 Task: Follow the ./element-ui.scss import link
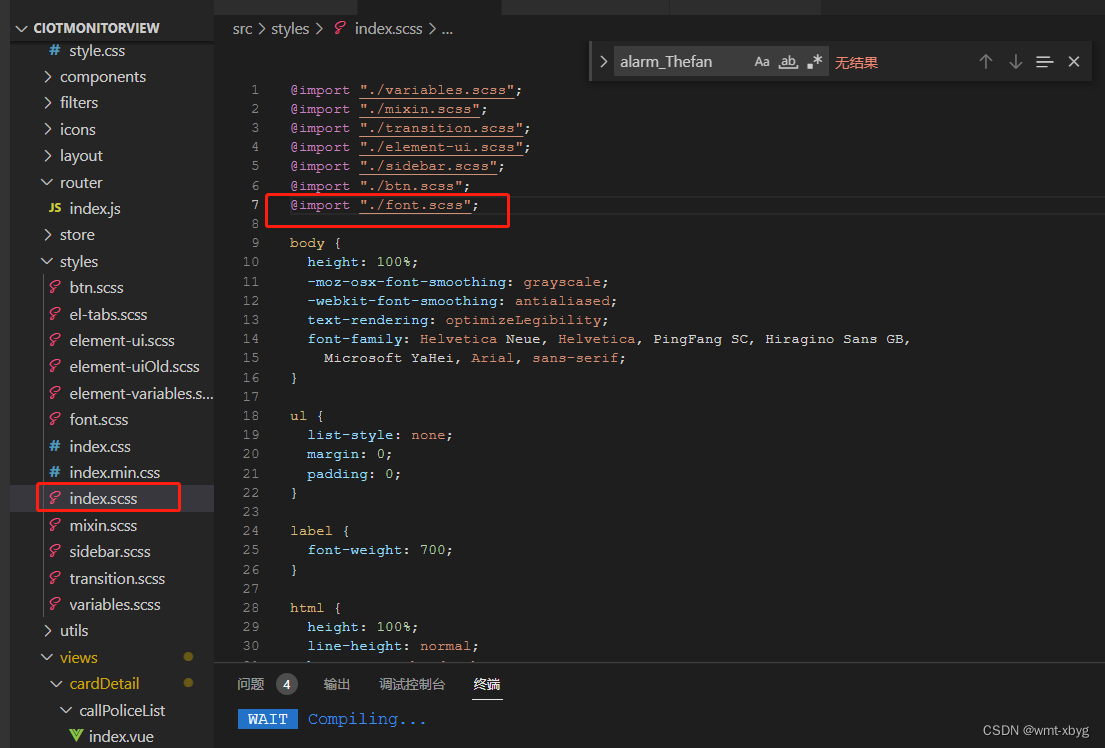tap(441, 147)
